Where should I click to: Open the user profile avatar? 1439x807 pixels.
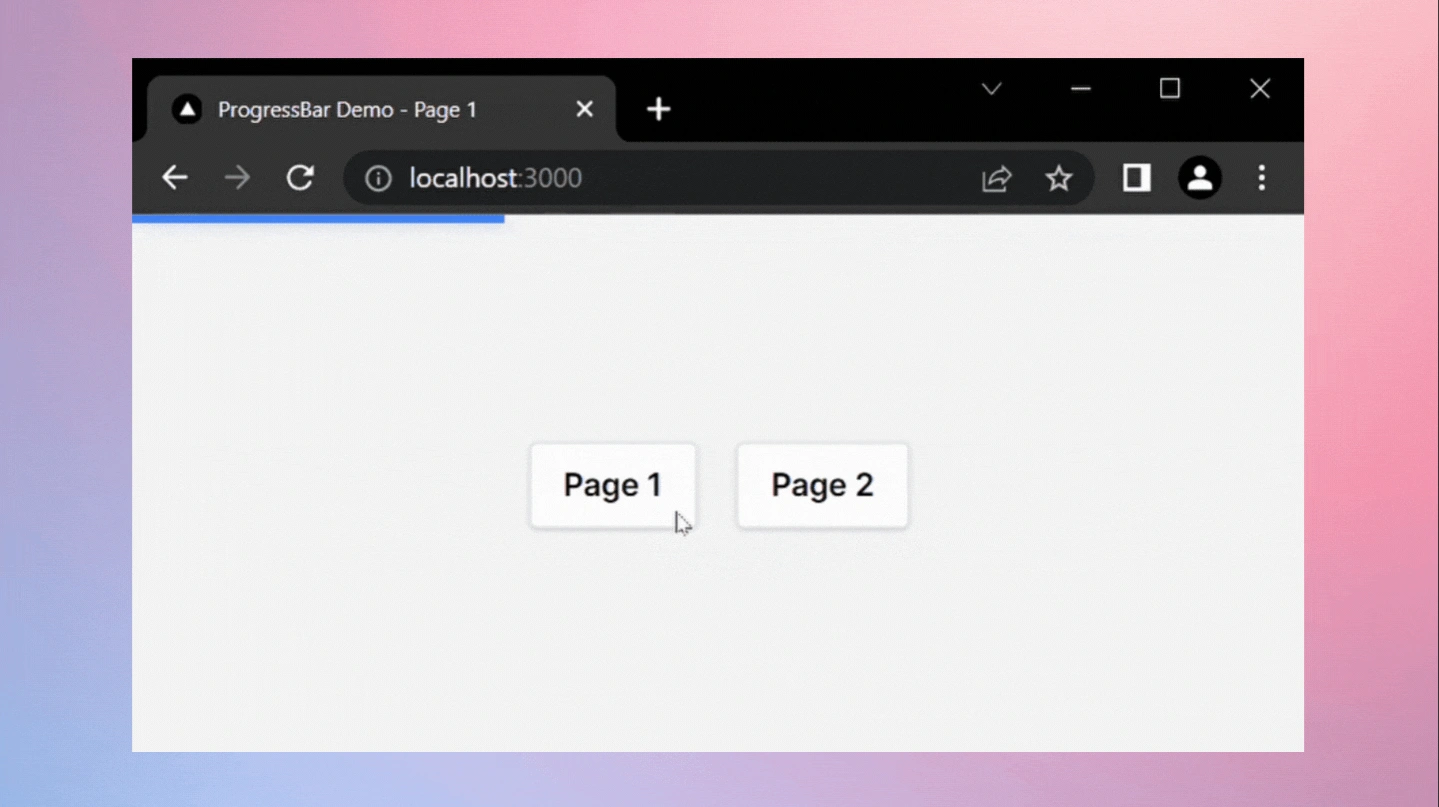(1199, 178)
